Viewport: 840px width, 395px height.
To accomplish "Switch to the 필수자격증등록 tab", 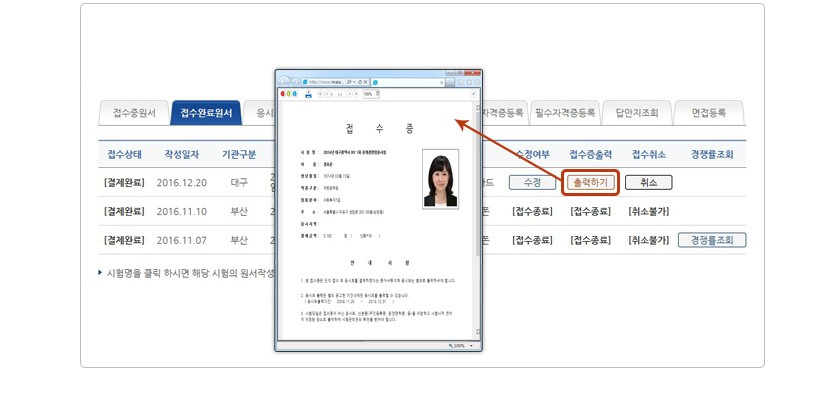I will point(565,113).
